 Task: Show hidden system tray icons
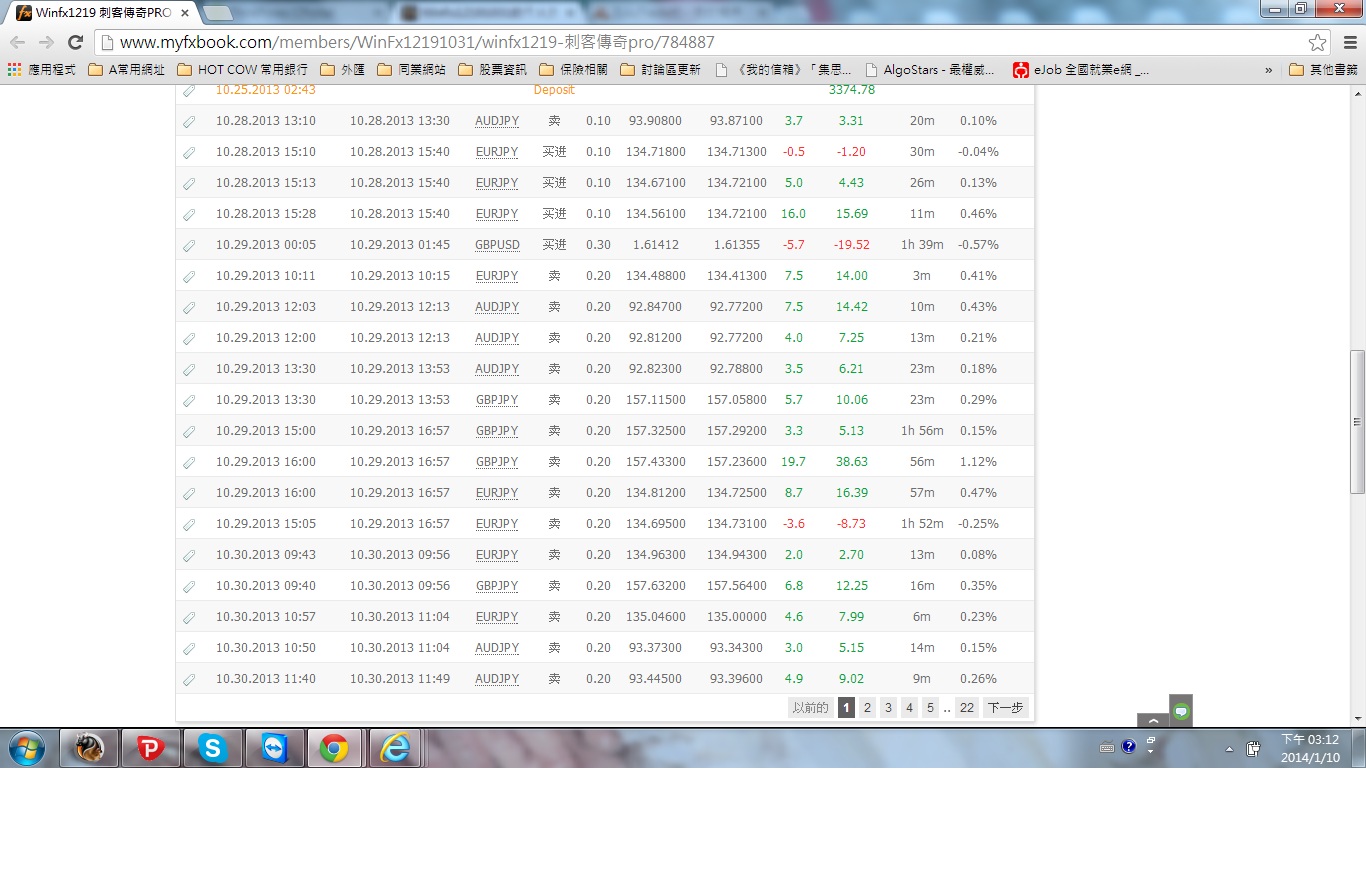(1229, 748)
